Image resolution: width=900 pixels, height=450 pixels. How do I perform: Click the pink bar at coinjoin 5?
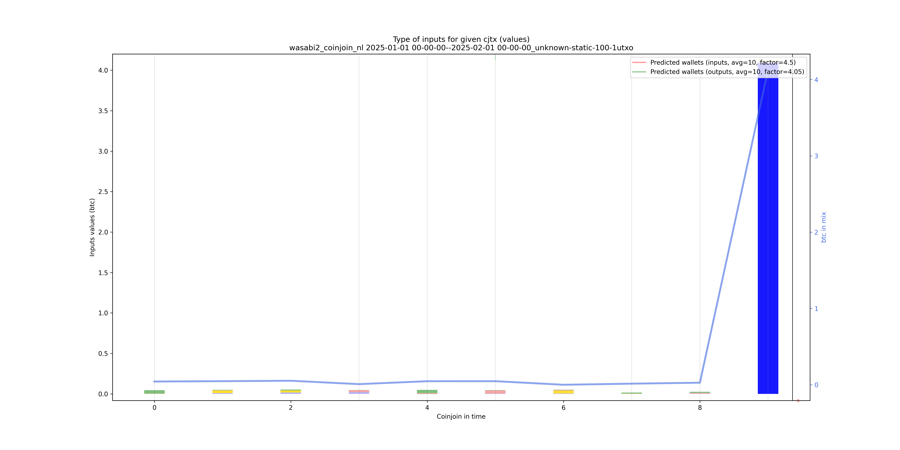coord(495,392)
